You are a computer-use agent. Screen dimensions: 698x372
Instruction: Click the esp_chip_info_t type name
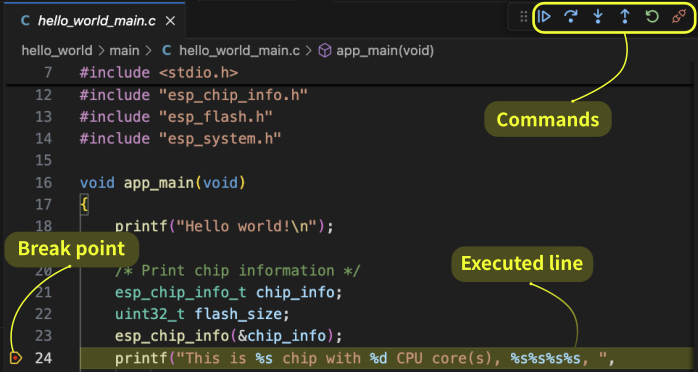tap(181, 292)
